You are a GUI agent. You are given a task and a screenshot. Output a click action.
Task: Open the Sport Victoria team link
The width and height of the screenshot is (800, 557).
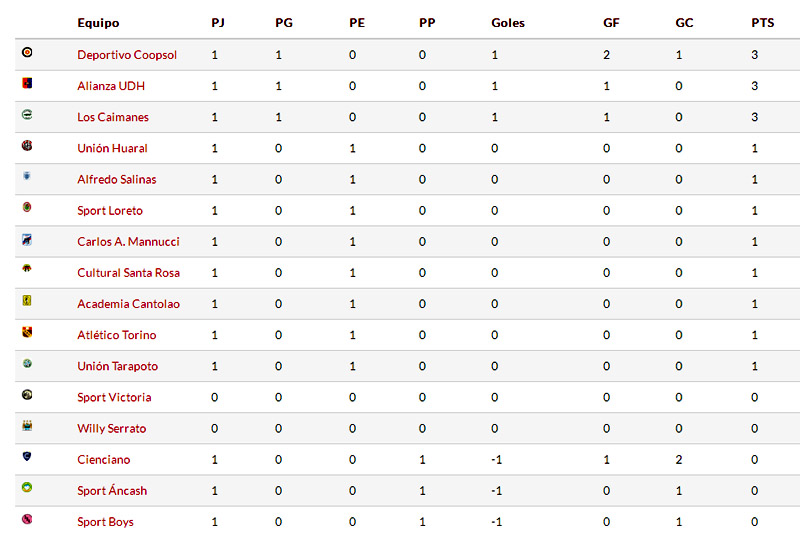(114, 397)
